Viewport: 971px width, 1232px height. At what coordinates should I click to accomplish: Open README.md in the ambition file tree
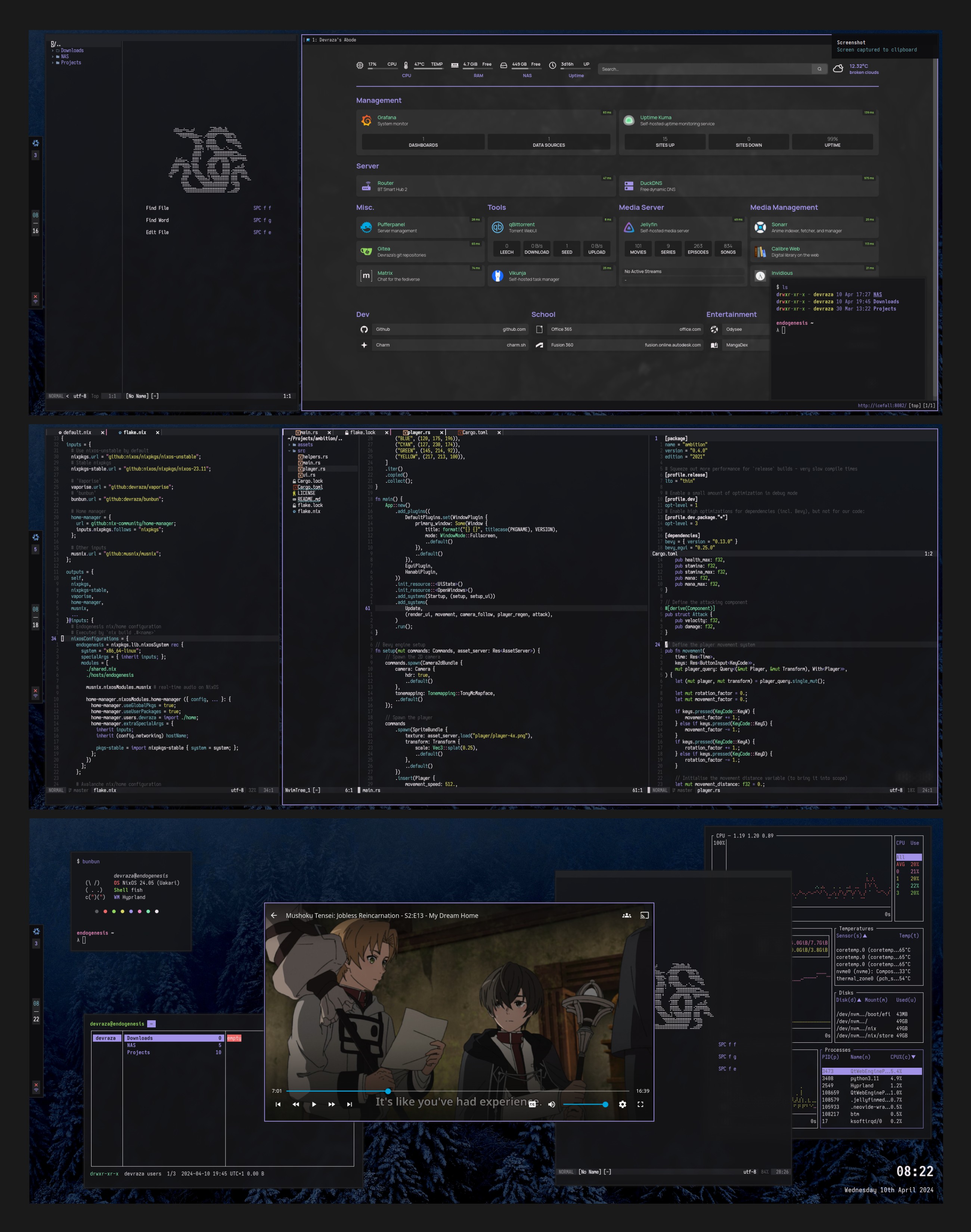click(x=307, y=500)
